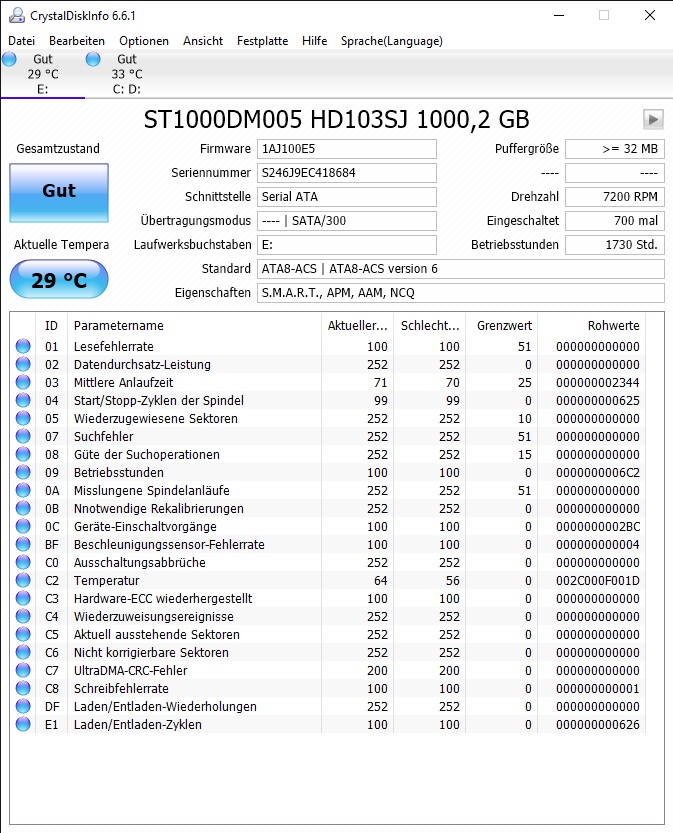Screen dimensions: 673x833
Task: Click status orb of Wiederzuweisungsereignisse row
Action: [23, 617]
